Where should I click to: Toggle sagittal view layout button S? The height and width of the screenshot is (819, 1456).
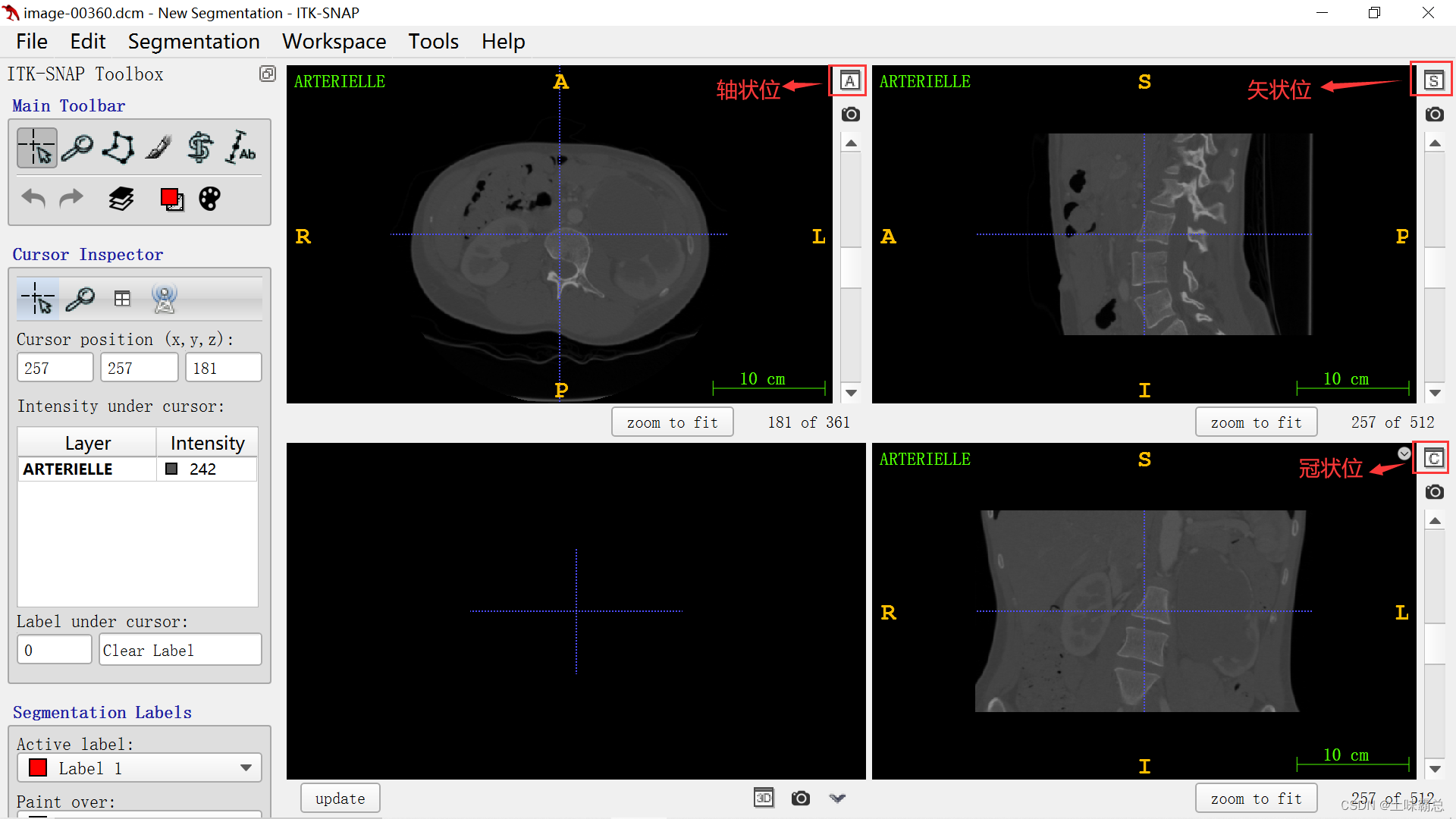tap(1433, 80)
